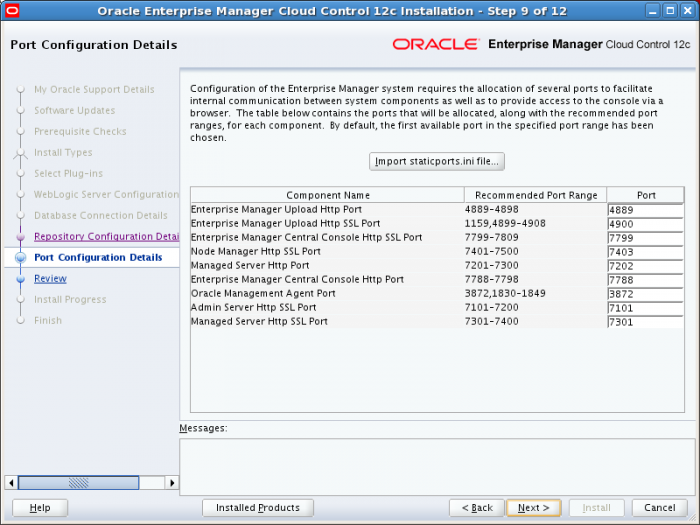Select Port Configuration Details in the step list
This screenshot has width=700, height=525.
coord(98,258)
